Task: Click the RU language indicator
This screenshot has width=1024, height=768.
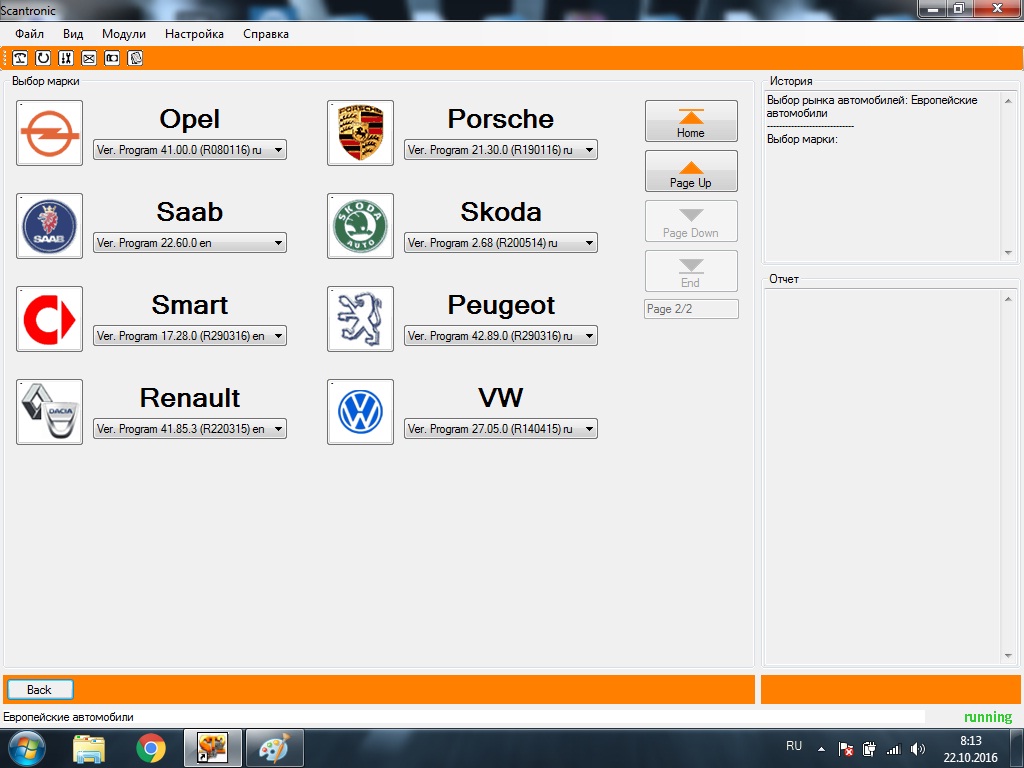Action: [x=794, y=746]
